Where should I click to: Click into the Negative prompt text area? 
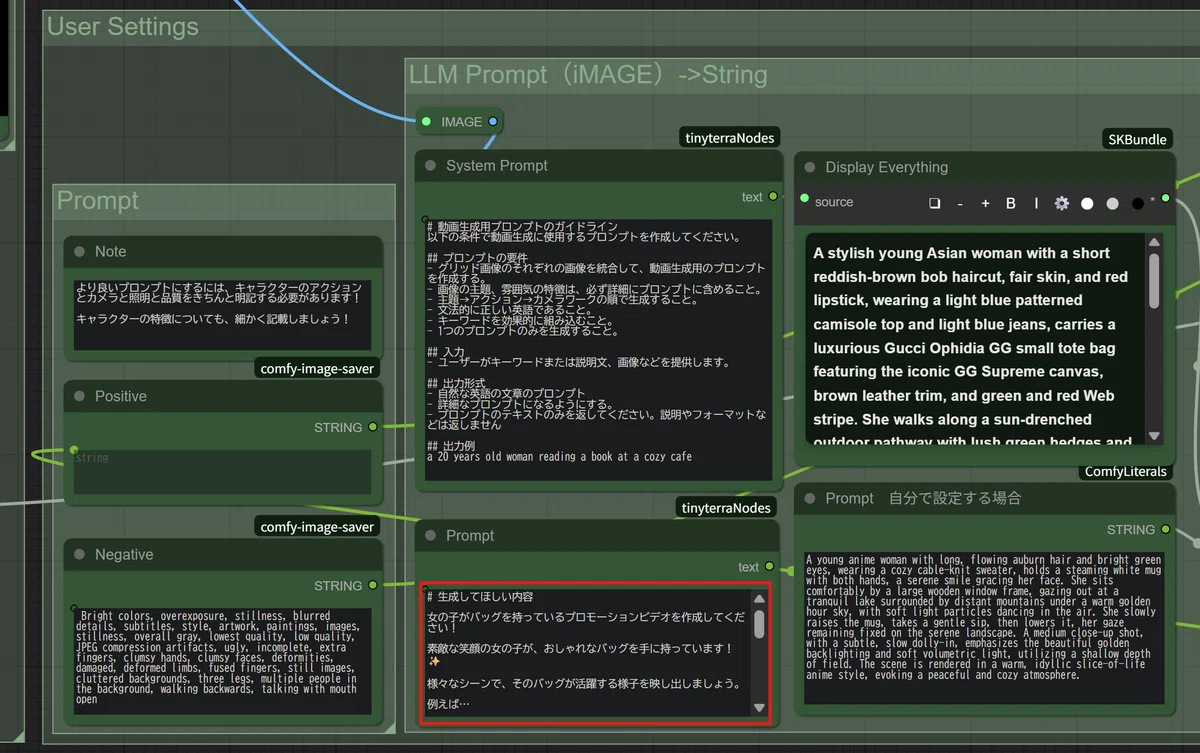222,661
